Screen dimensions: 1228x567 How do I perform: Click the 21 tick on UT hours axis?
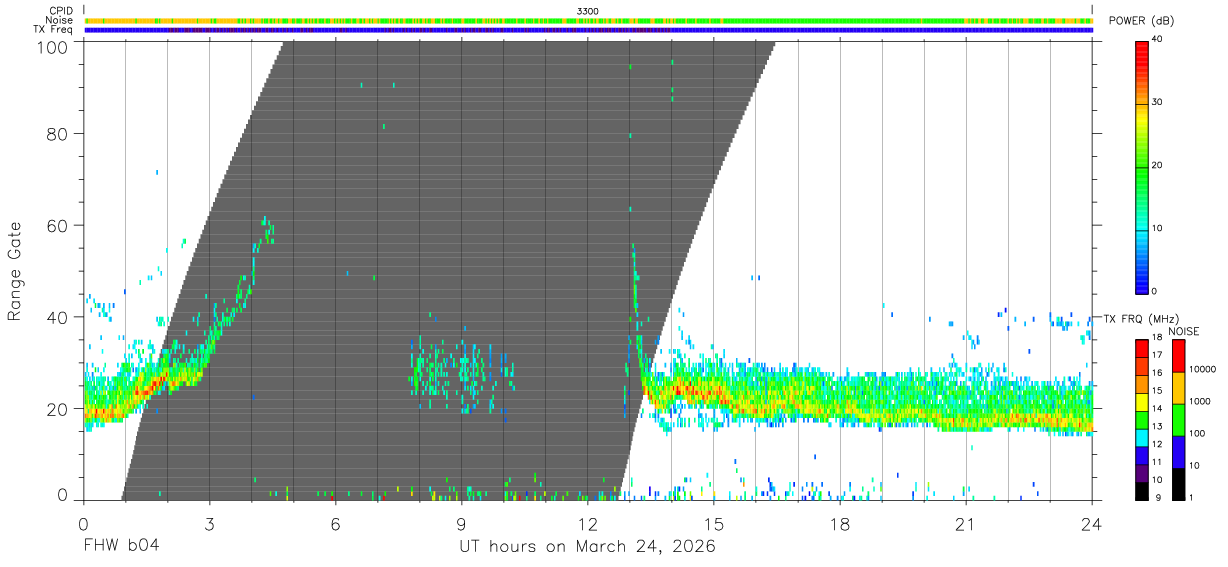(966, 524)
